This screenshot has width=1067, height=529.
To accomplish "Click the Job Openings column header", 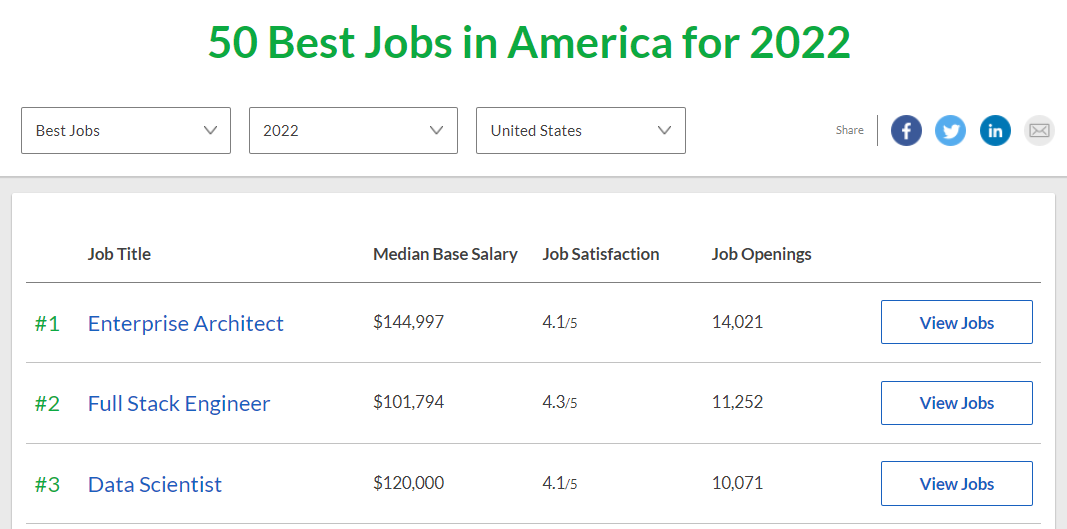I will [x=761, y=254].
